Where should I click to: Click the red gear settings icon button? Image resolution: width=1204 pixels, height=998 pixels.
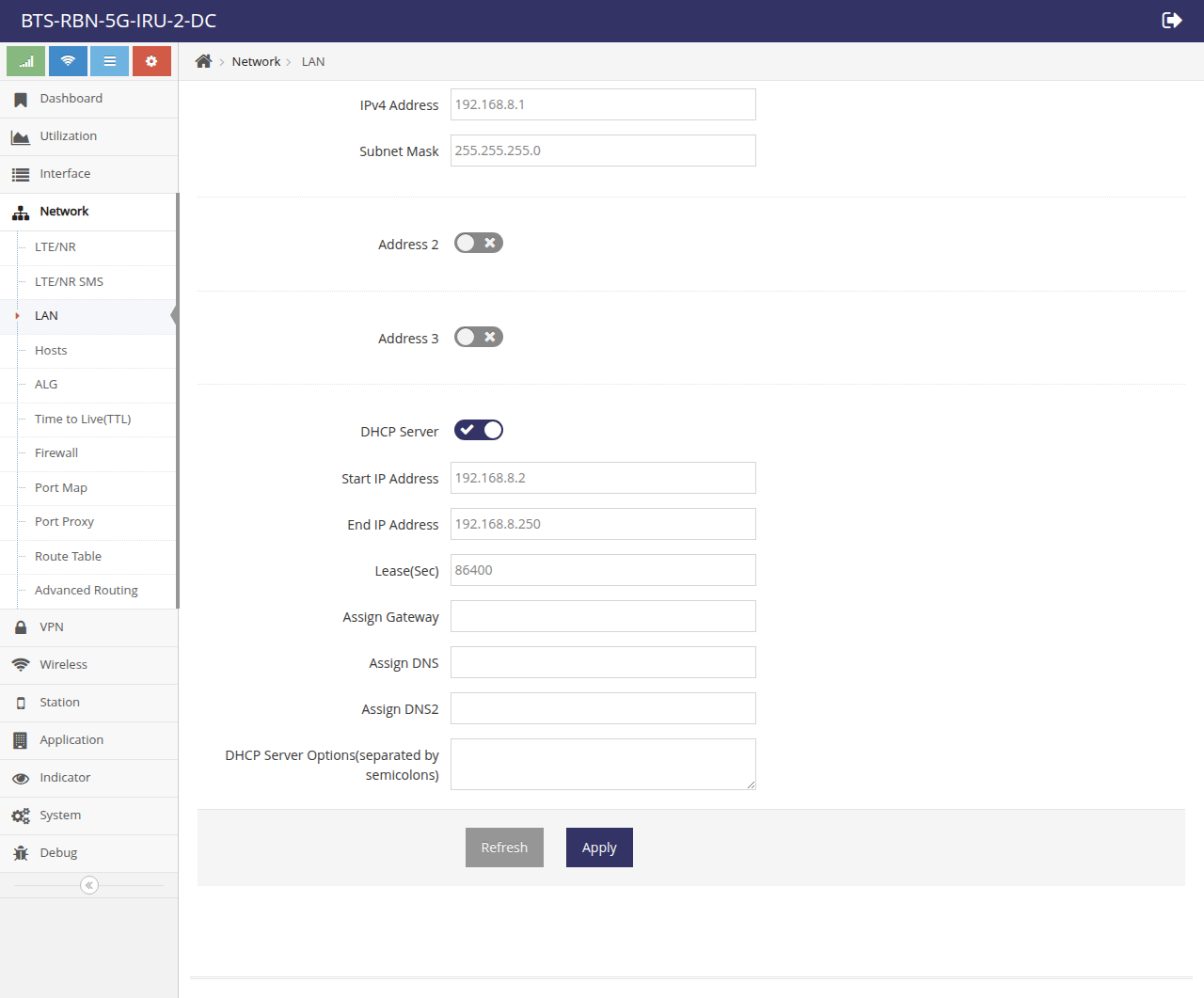pos(151,61)
